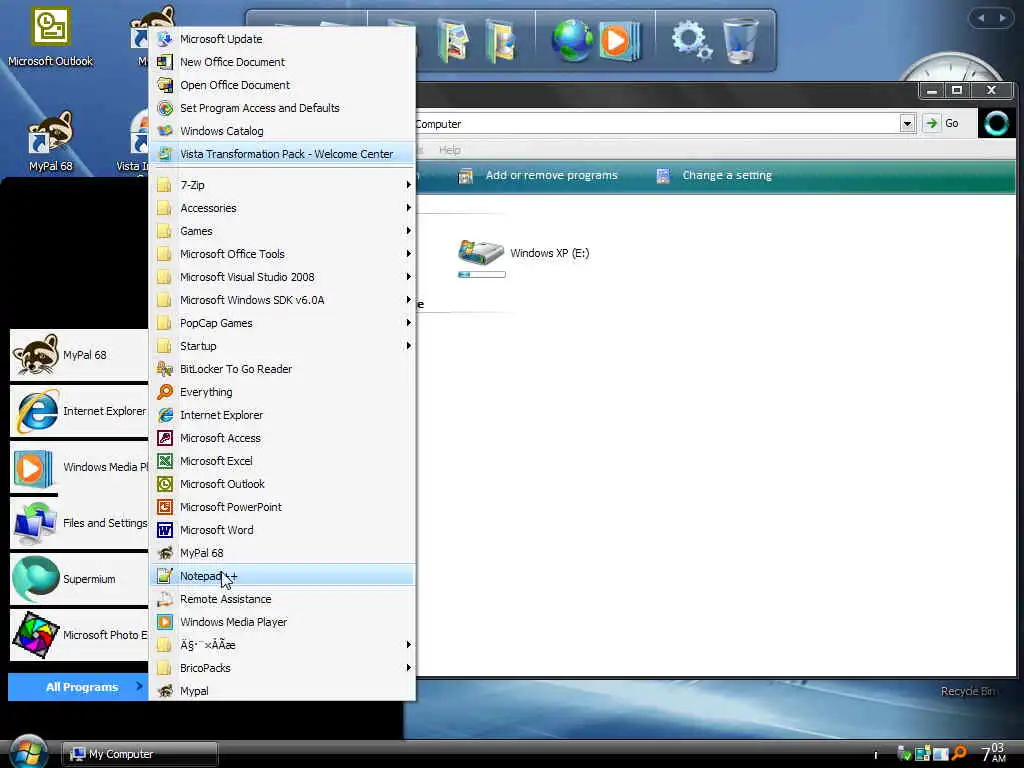Image resolution: width=1024 pixels, height=768 pixels.
Task: Click Open Office Document entry
Action: coord(283,85)
